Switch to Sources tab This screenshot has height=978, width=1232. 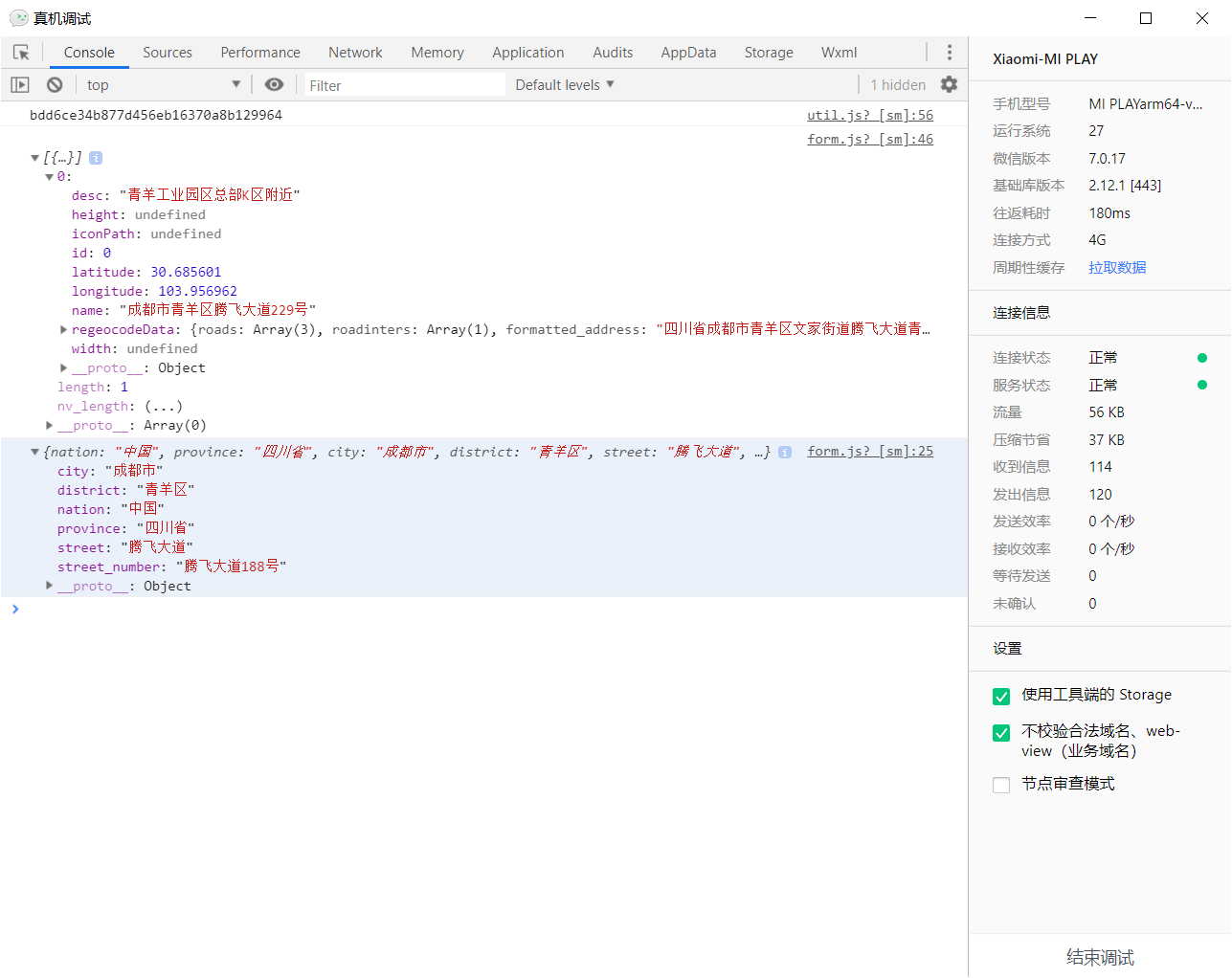click(168, 53)
